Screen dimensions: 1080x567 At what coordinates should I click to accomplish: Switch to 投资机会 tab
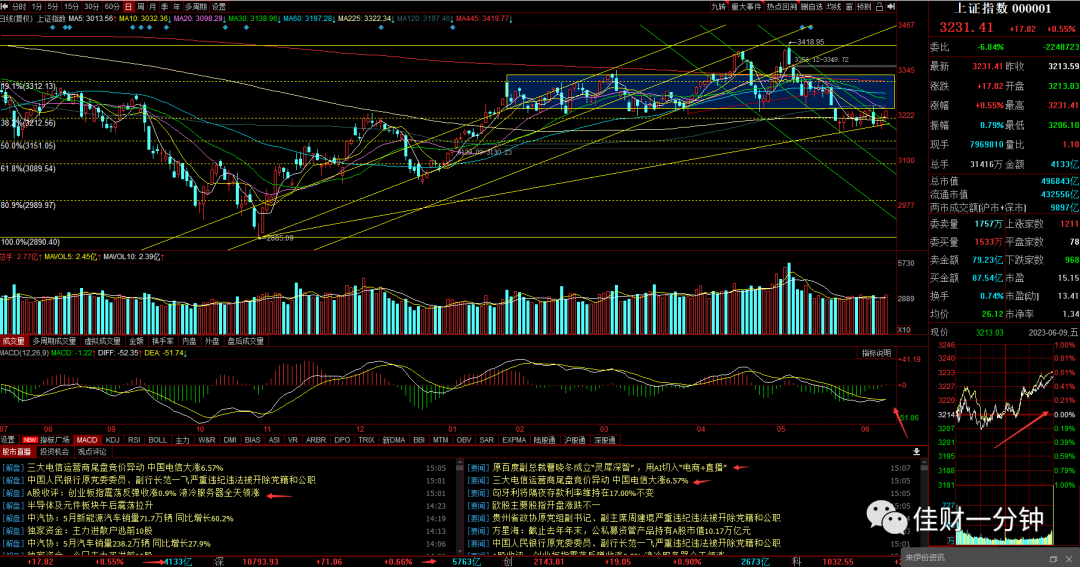pyautogui.click(x=54, y=452)
